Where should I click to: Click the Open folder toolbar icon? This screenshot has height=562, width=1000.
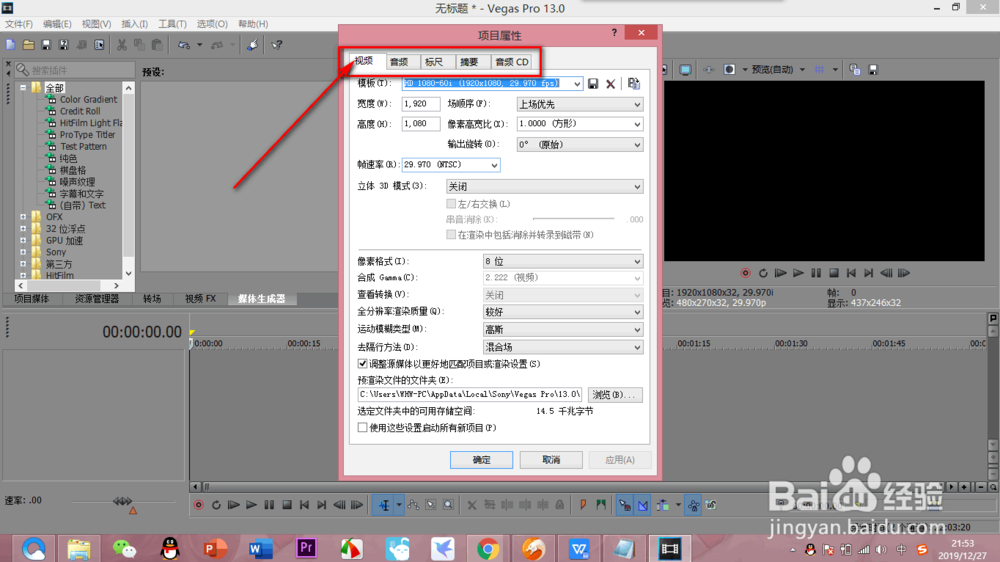[28, 45]
